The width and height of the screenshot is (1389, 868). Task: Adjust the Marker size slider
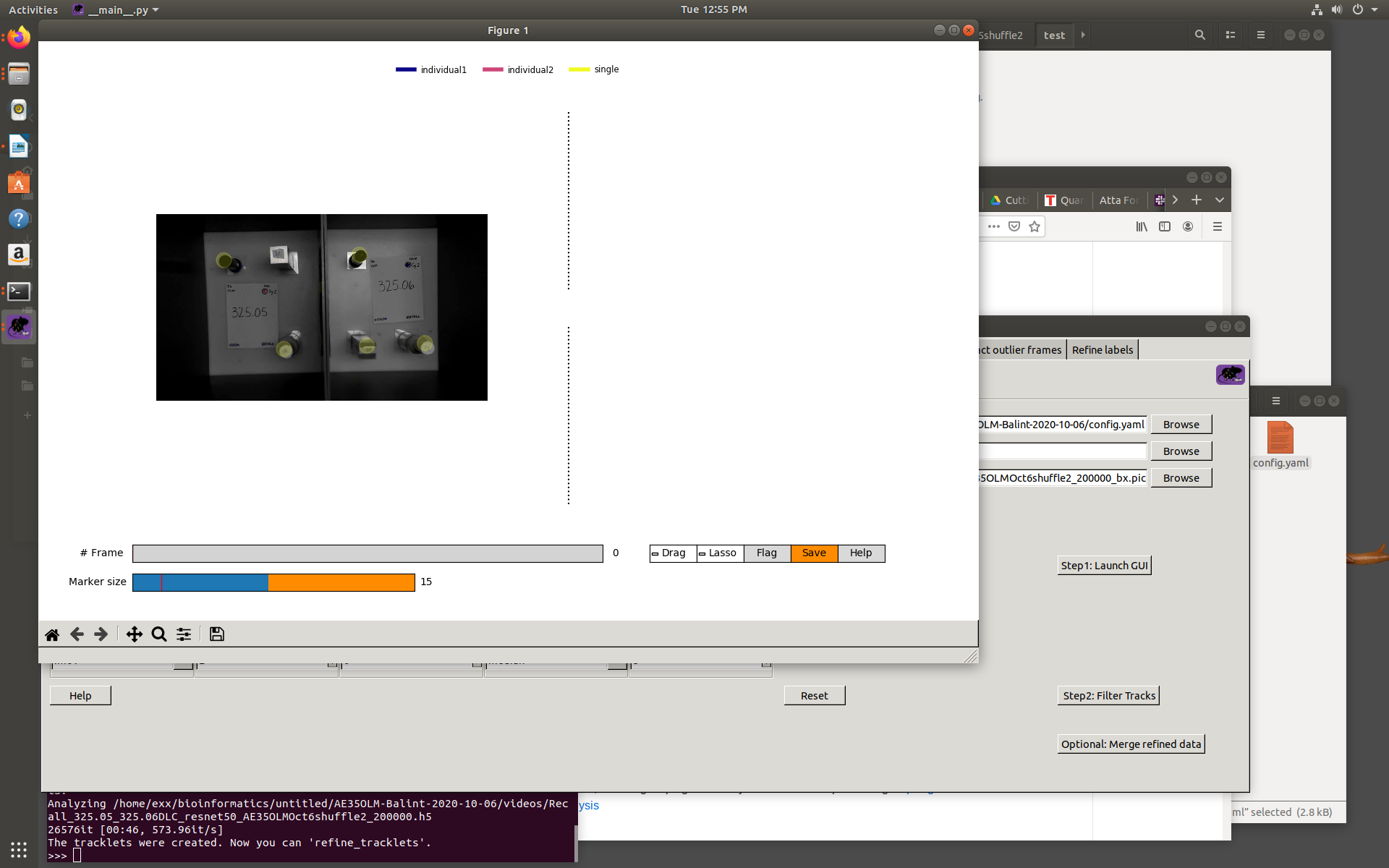tap(268, 582)
